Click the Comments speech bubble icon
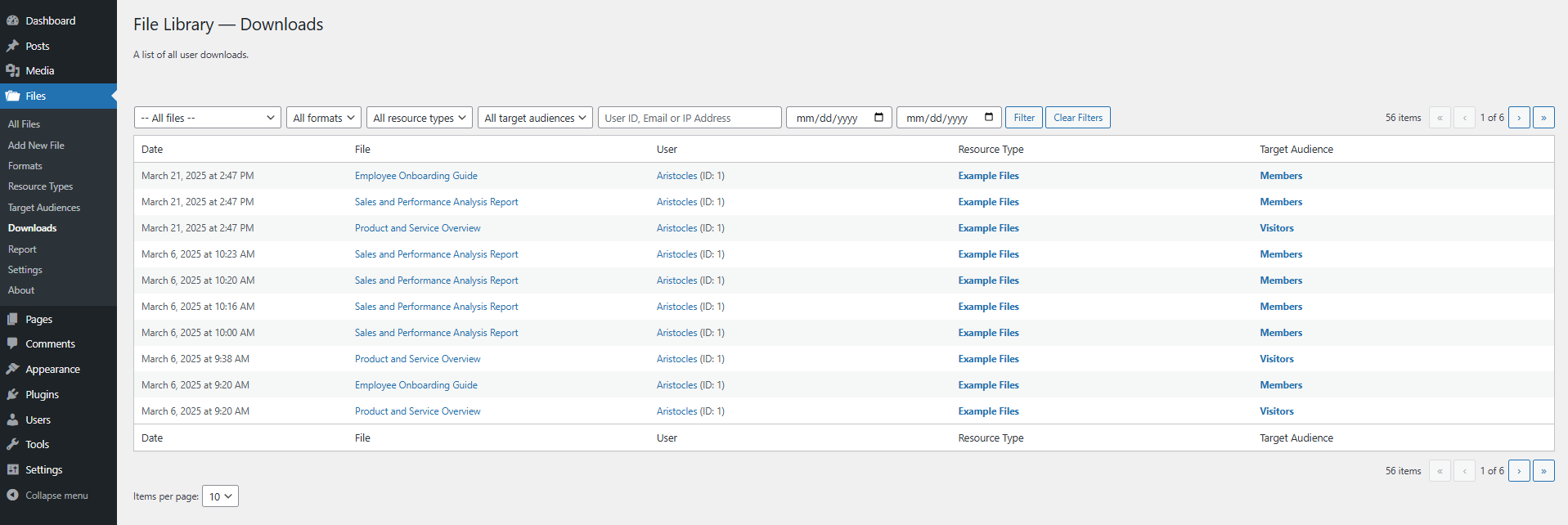Viewport: 1568px width, 525px height. pyautogui.click(x=13, y=343)
